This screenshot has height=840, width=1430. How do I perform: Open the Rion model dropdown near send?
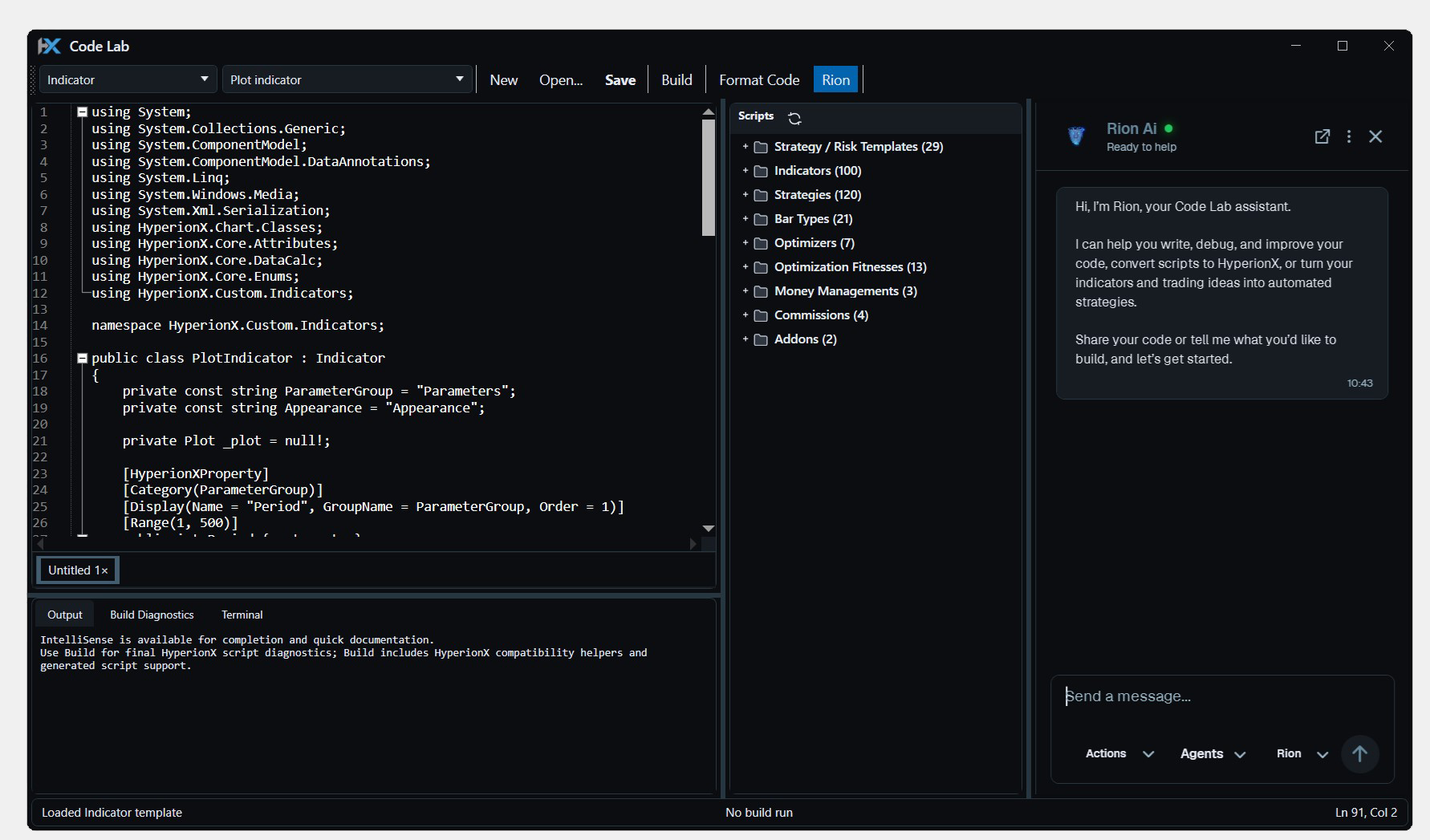pyautogui.click(x=1302, y=753)
